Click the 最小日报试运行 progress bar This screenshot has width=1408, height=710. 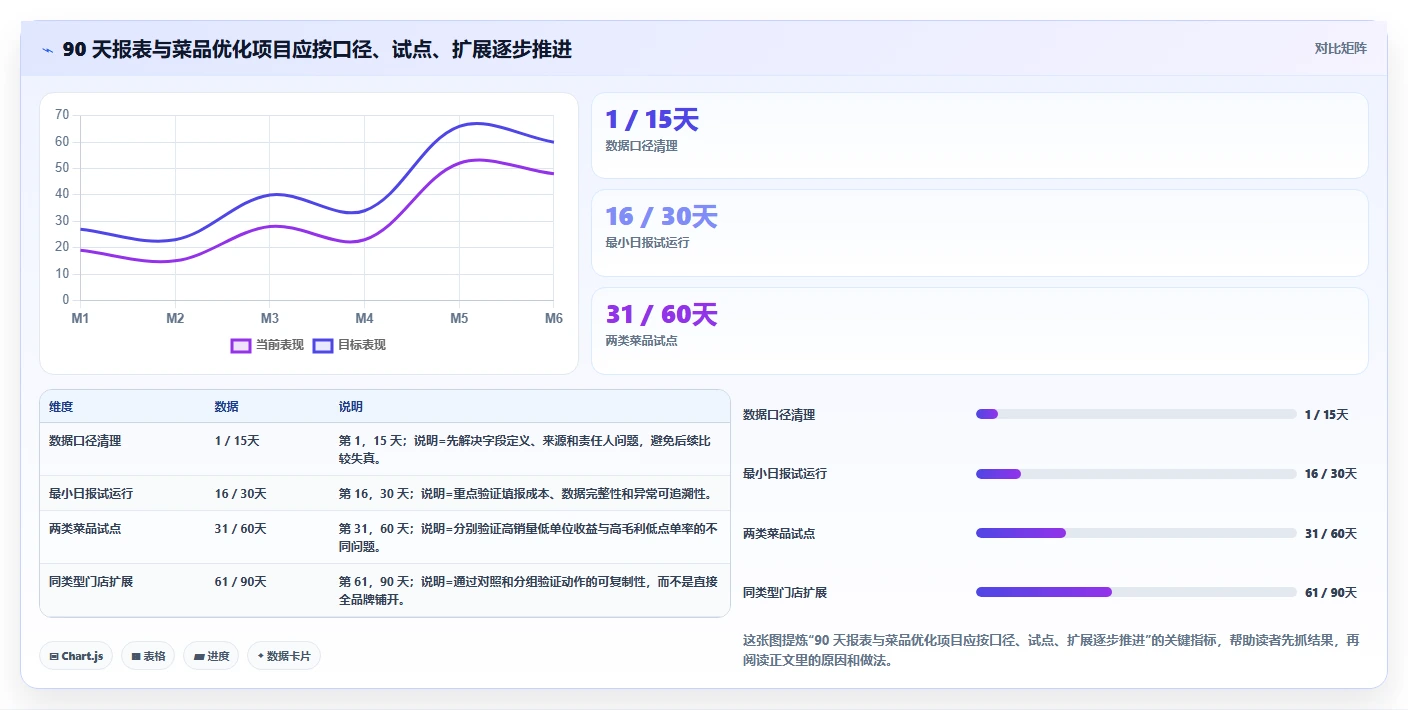[1136, 474]
